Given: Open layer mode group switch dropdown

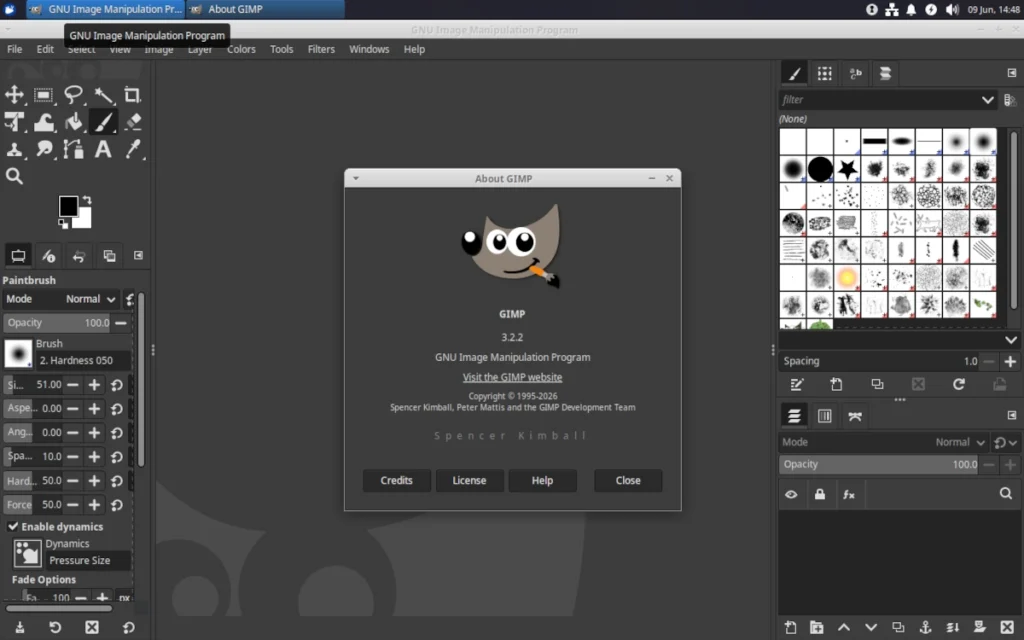Looking at the screenshot, I should (x=1006, y=442).
